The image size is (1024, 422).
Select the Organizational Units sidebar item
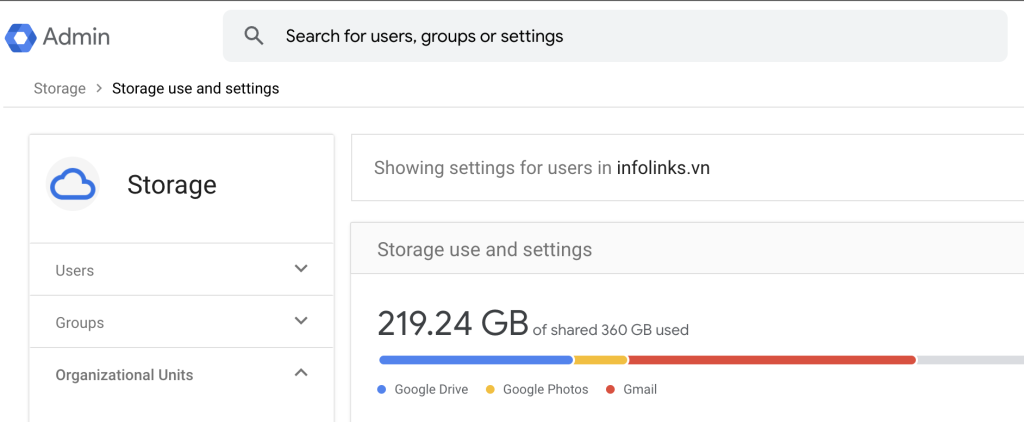coord(124,375)
